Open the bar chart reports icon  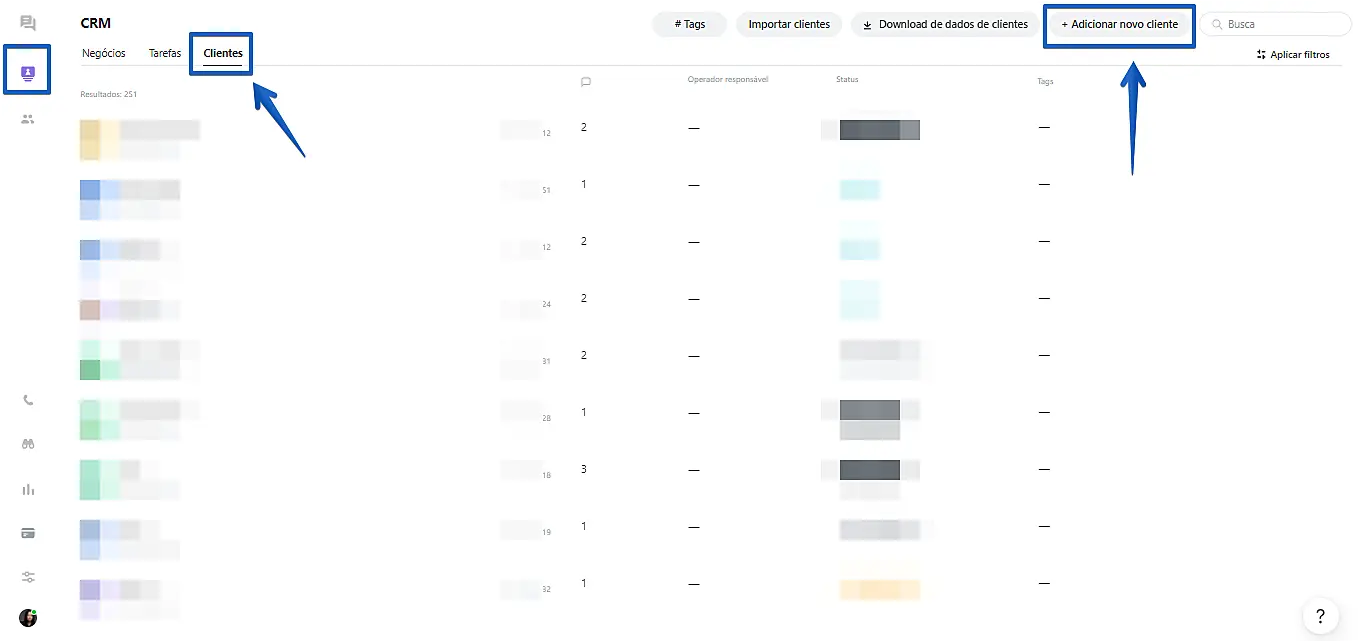[x=28, y=489]
